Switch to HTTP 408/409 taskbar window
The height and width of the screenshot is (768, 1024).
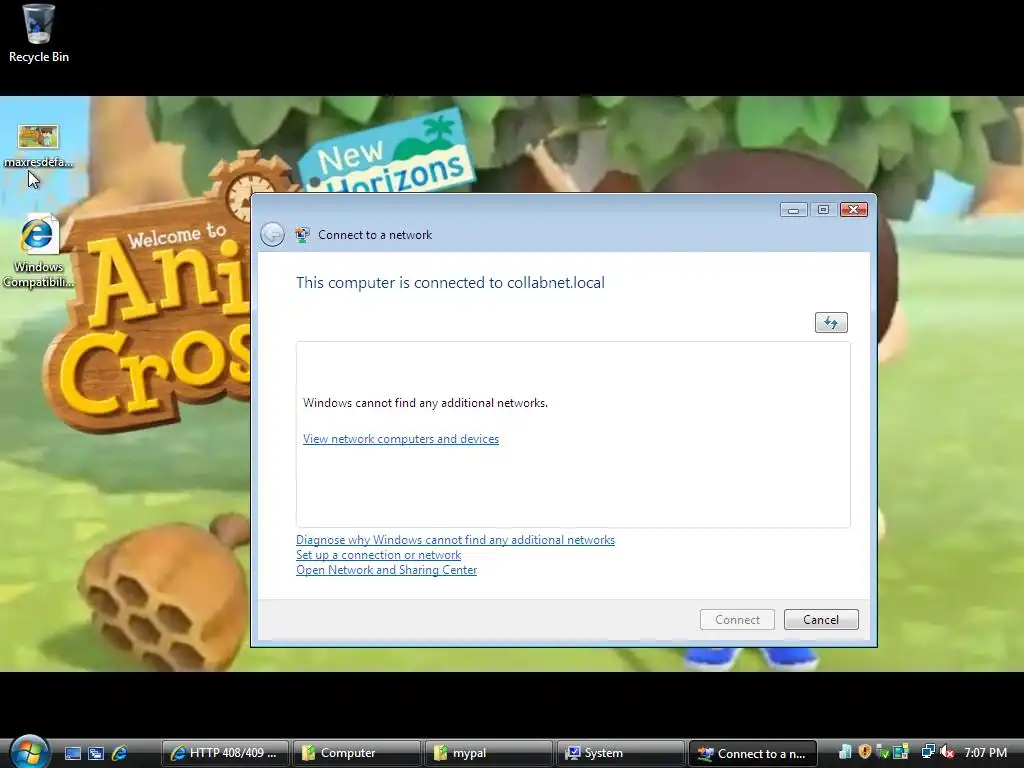tap(225, 753)
